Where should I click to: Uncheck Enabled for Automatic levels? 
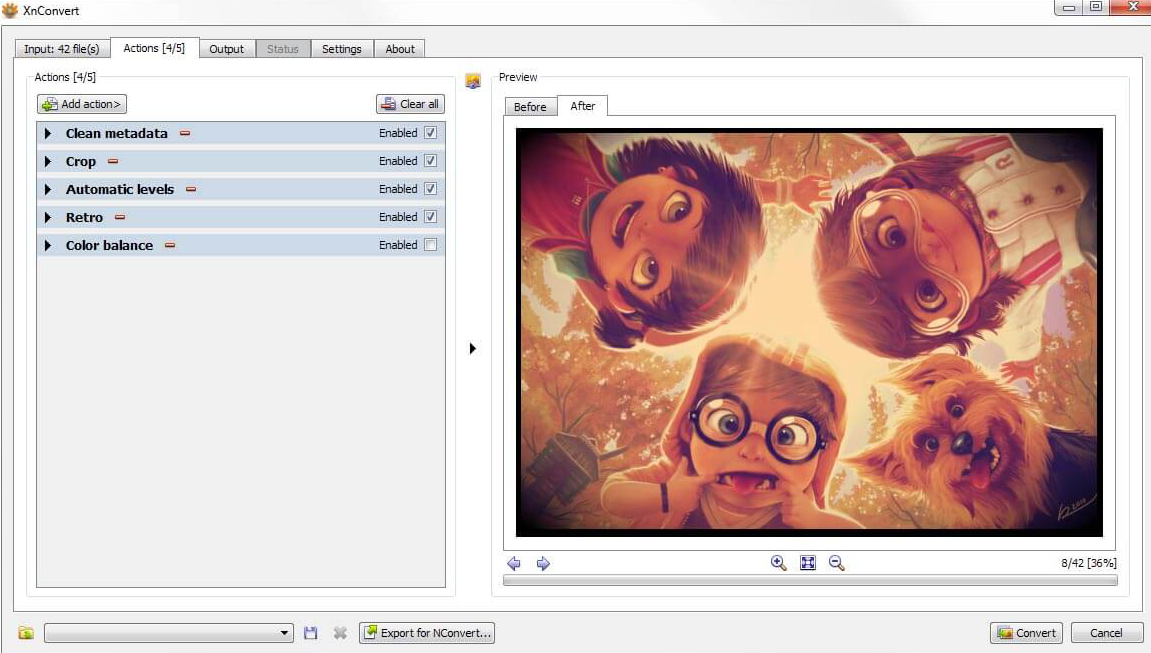coord(431,189)
